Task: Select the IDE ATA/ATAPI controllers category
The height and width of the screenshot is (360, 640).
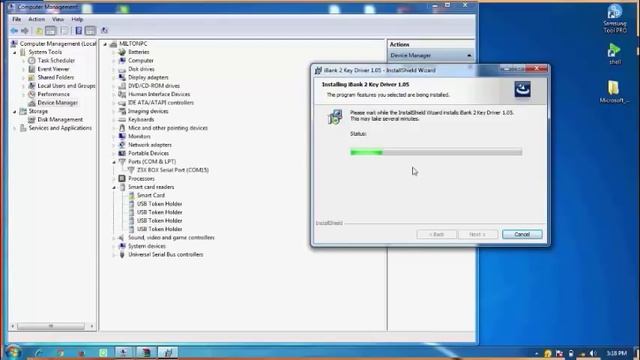Action: click(161, 102)
